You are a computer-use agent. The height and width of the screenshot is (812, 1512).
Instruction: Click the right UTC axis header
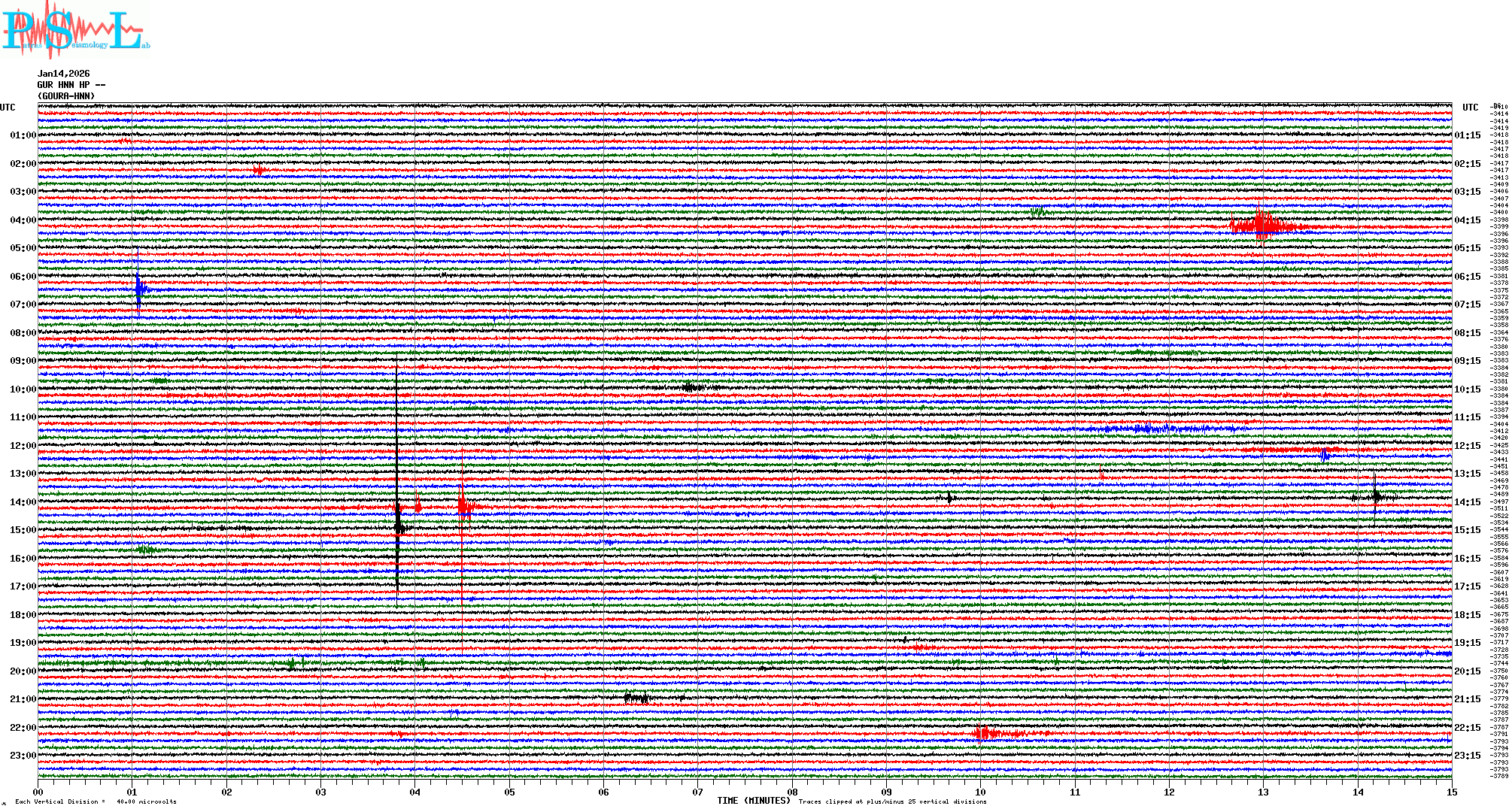click(x=1470, y=108)
